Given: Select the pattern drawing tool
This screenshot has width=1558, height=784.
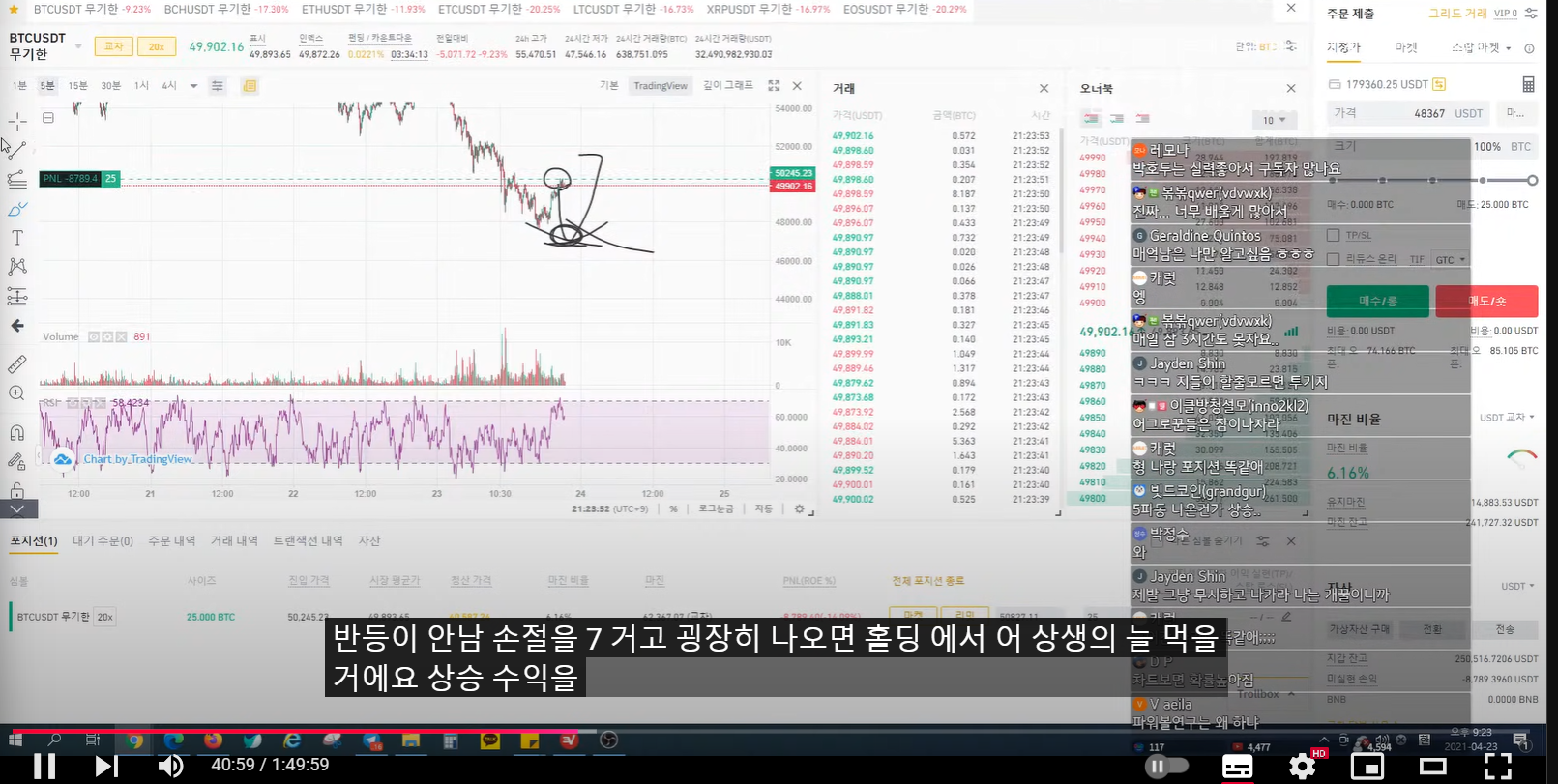Looking at the screenshot, I should point(17,267).
